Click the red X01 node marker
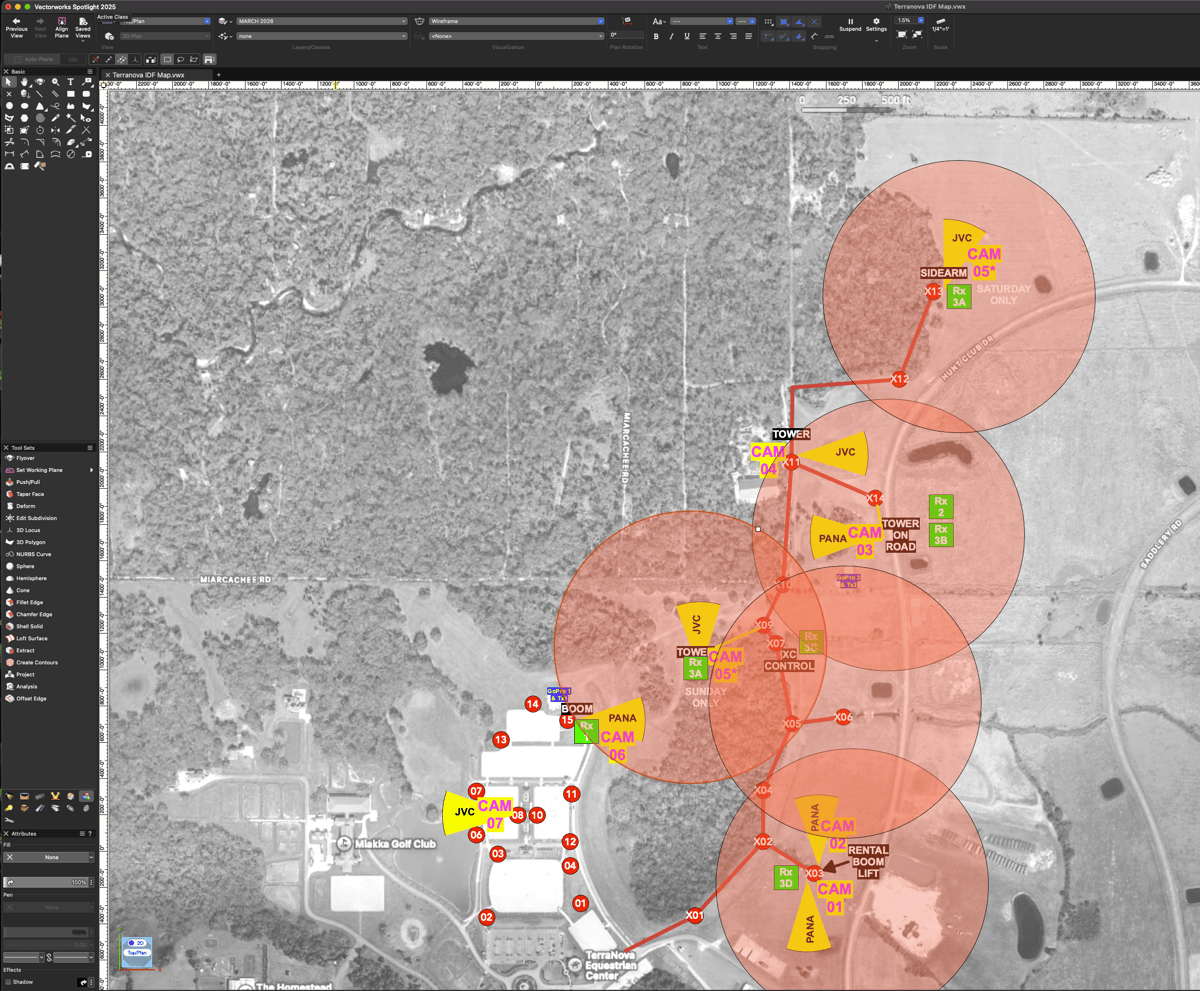1200x991 pixels. tap(695, 915)
